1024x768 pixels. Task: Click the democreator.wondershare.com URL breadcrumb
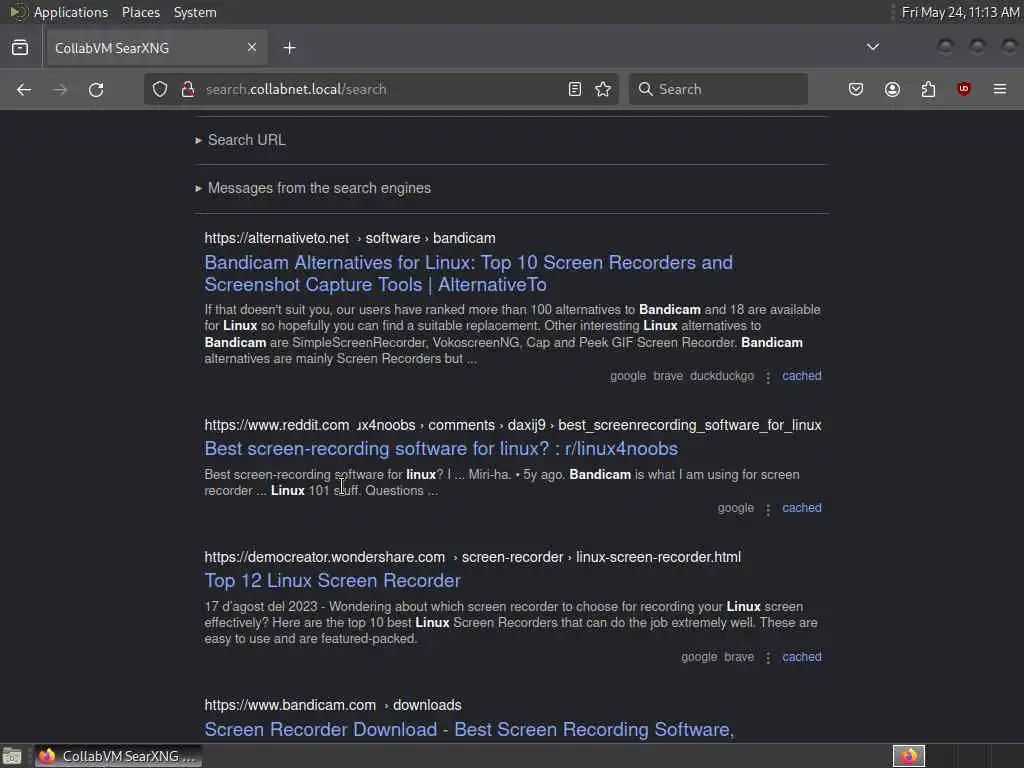click(473, 557)
